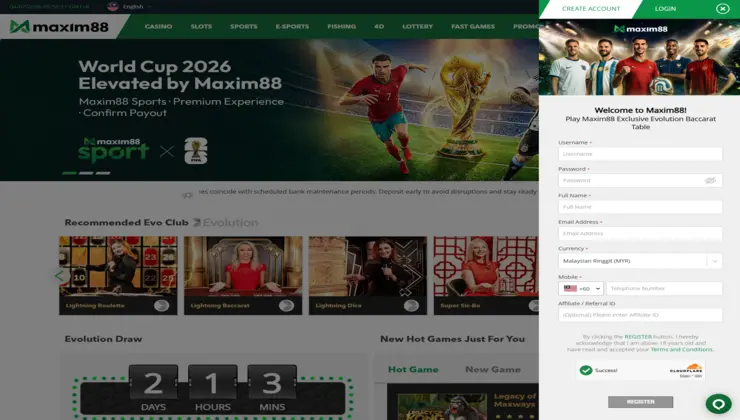Open the Terms and Conditions link
The image size is (740, 420).
pyautogui.click(x=681, y=350)
